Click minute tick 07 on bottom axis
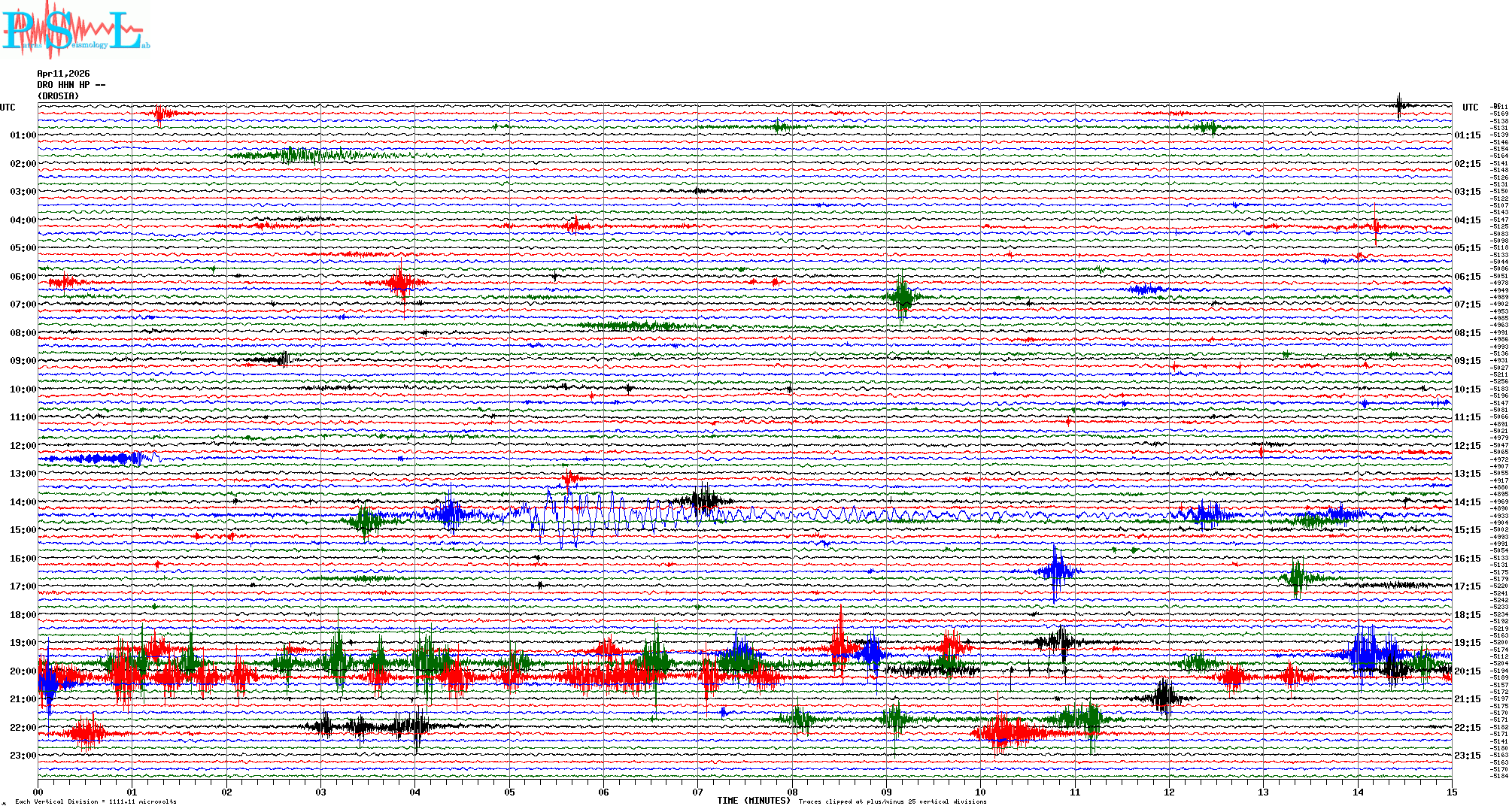 (697, 792)
